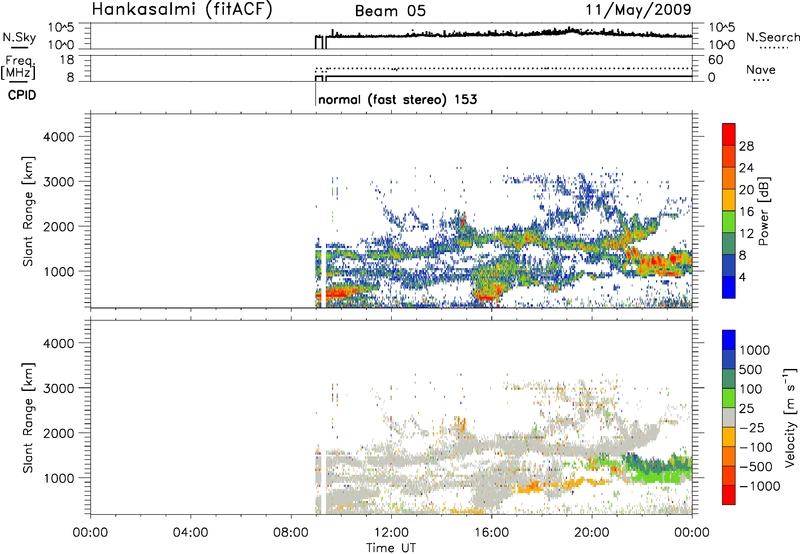Click the 500 label on velocity colorbar
The width and height of the screenshot is (800, 554).
(751, 370)
